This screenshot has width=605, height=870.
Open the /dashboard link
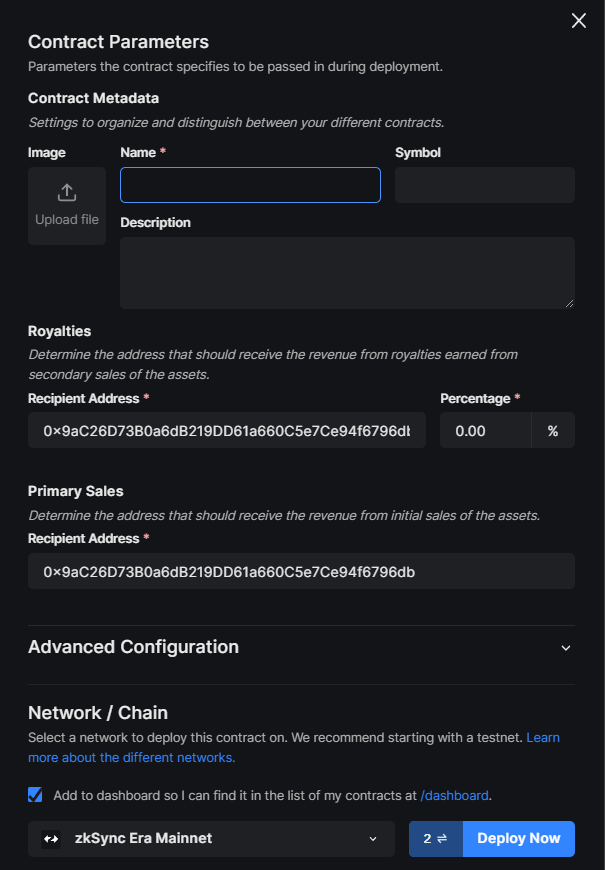click(455, 796)
